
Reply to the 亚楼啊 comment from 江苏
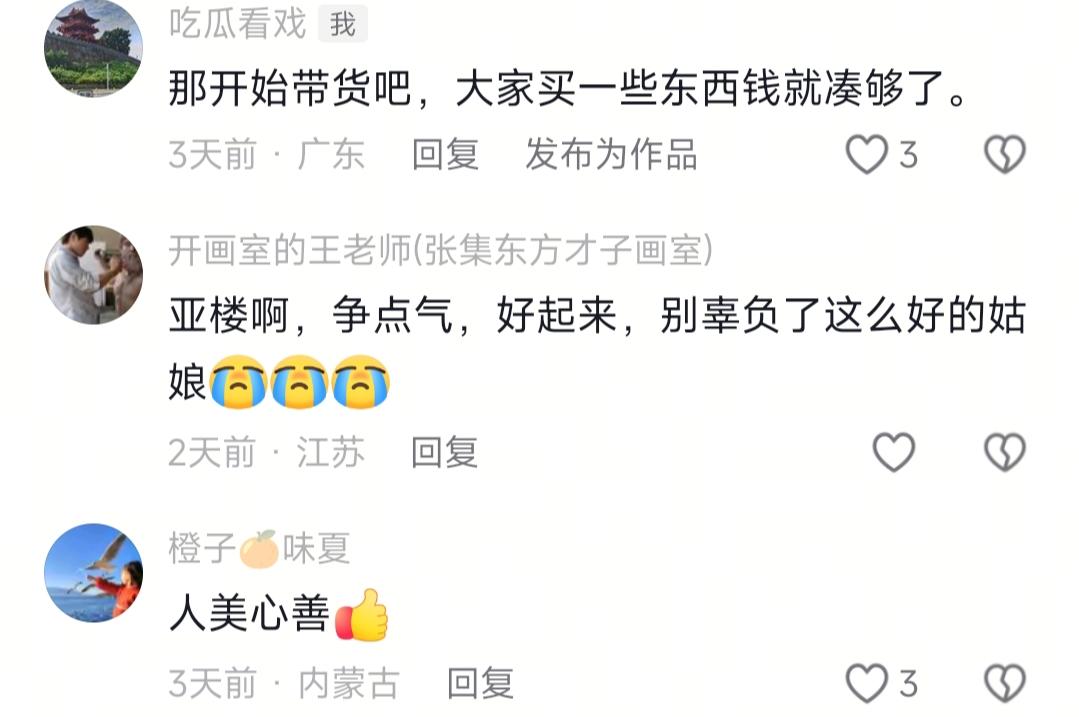(445, 452)
